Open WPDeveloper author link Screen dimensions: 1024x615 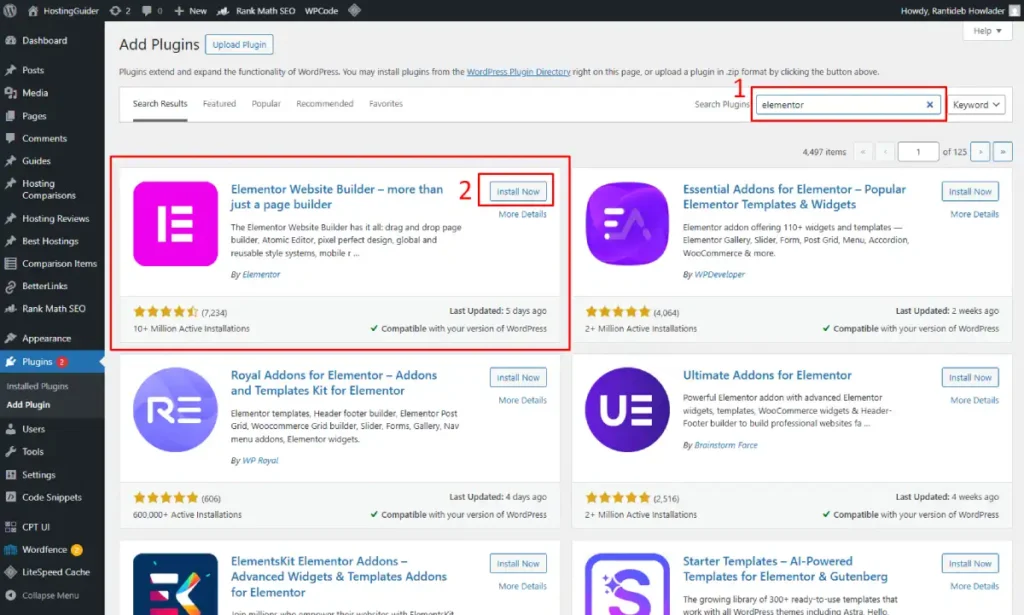click(x=719, y=274)
